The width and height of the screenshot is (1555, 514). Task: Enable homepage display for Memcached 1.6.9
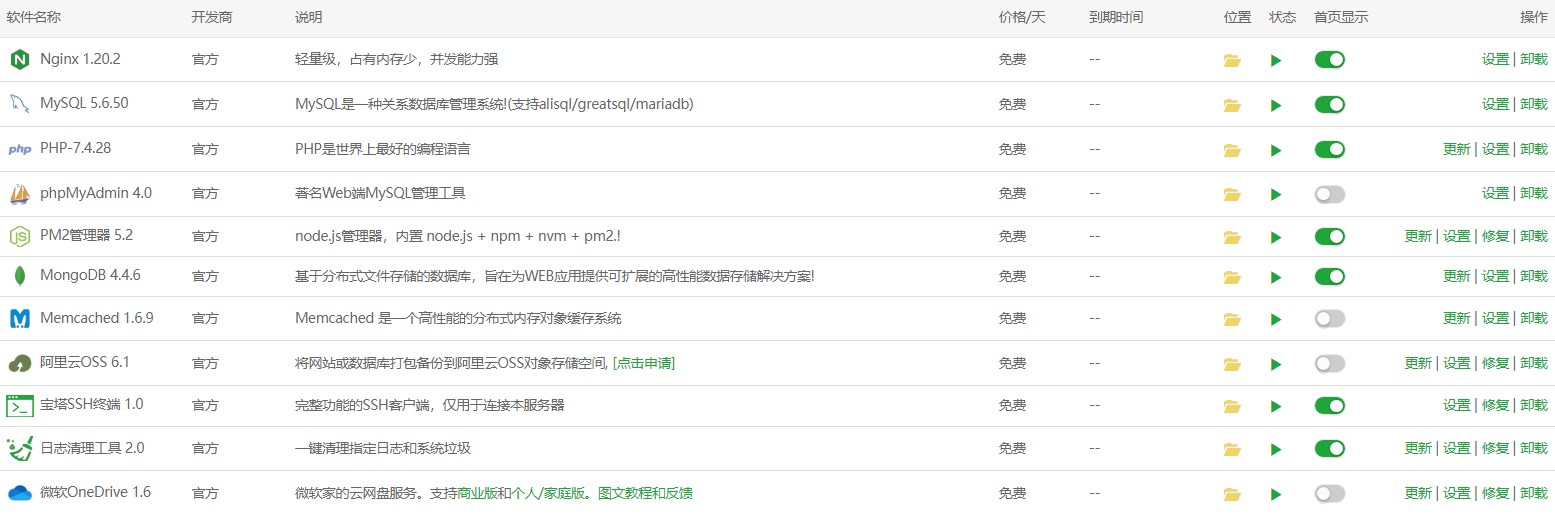click(x=1329, y=318)
